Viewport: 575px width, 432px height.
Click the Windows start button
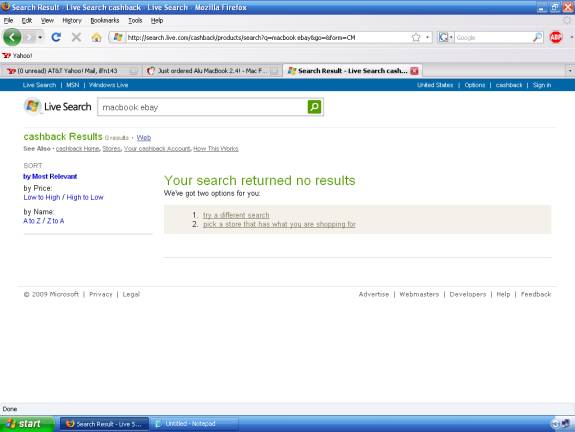26,424
